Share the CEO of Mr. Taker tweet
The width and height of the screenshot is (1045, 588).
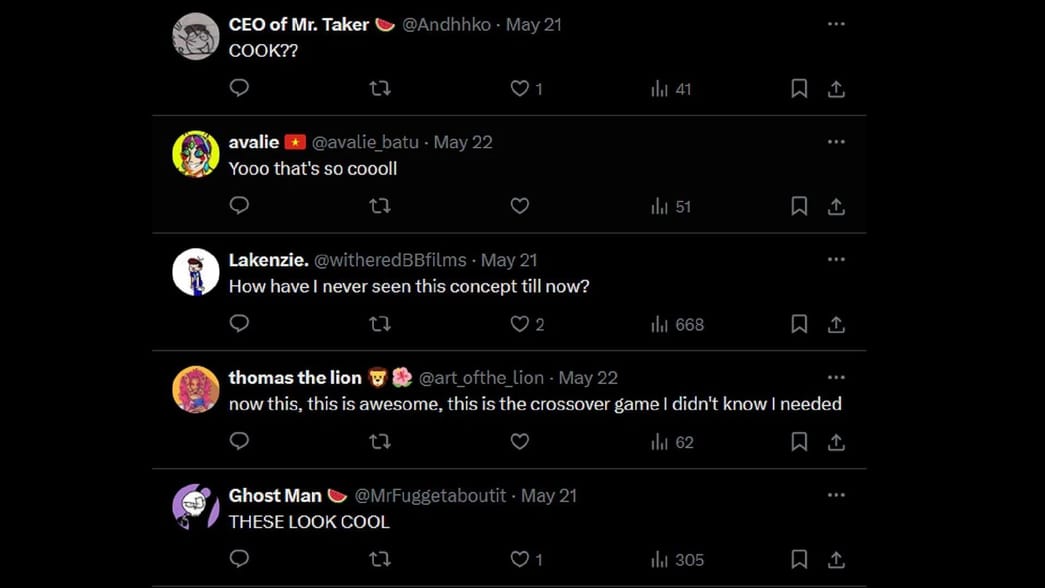click(836, 89)
